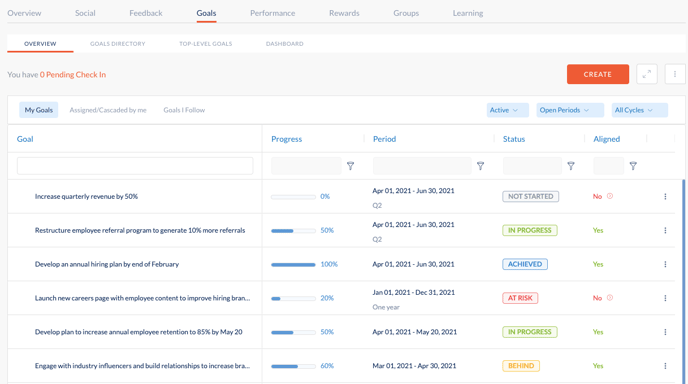
Task: Switch to the Rewards tab
Action: pos(344,13)
